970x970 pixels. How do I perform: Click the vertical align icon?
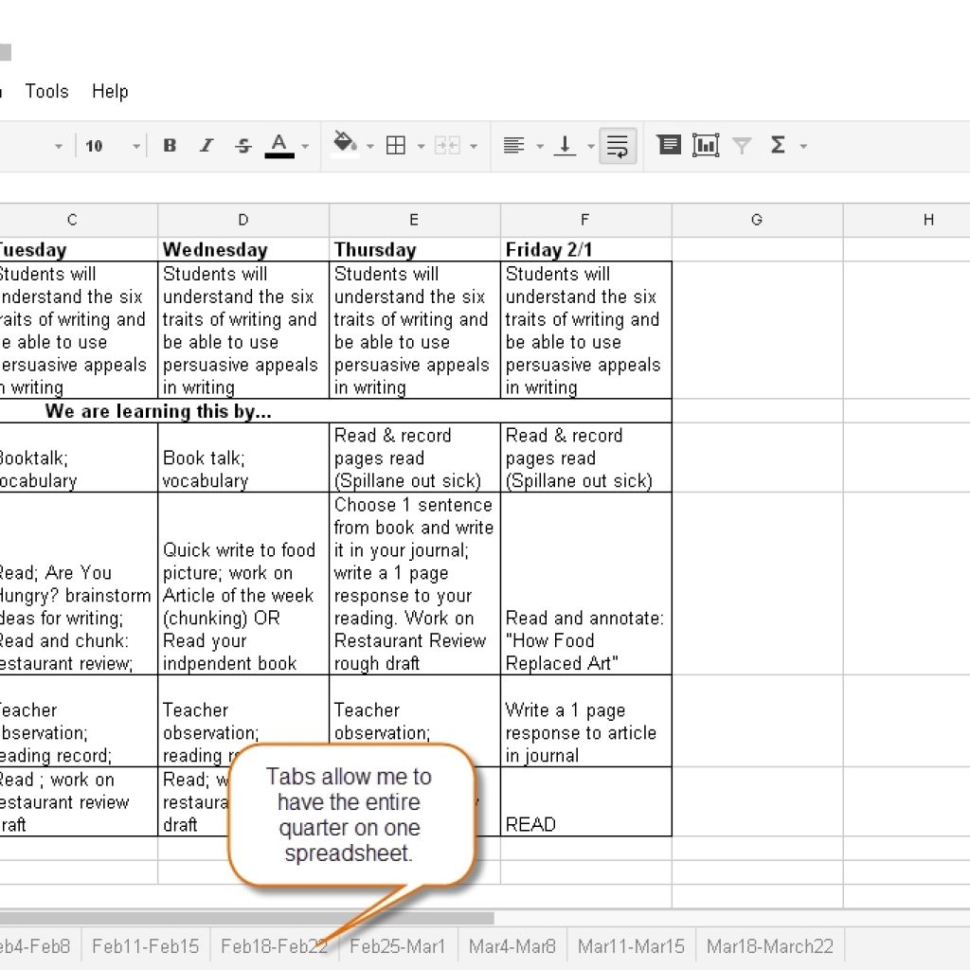pos(565,145)
